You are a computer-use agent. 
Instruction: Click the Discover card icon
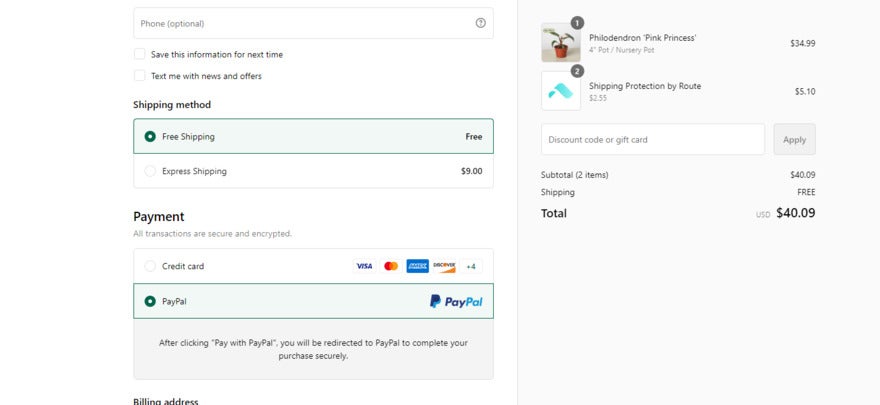444,266
